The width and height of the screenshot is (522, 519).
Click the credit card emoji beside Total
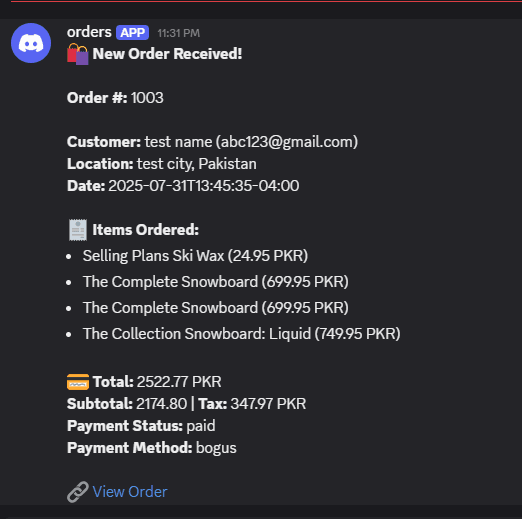point(78,382)
